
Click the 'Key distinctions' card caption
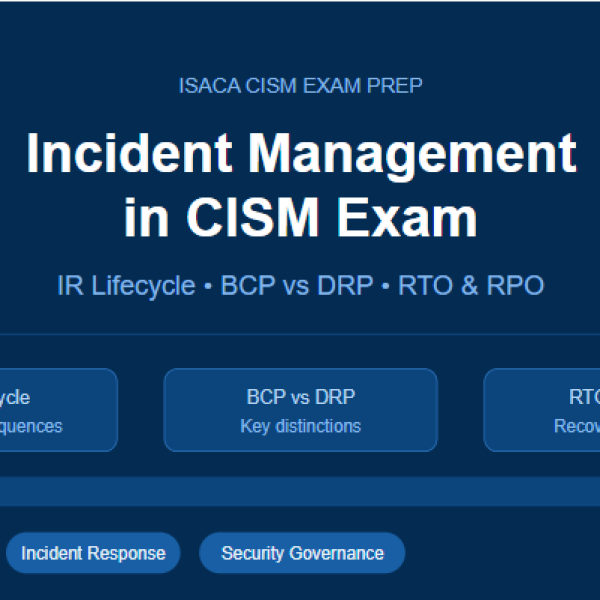coord(300,426)
